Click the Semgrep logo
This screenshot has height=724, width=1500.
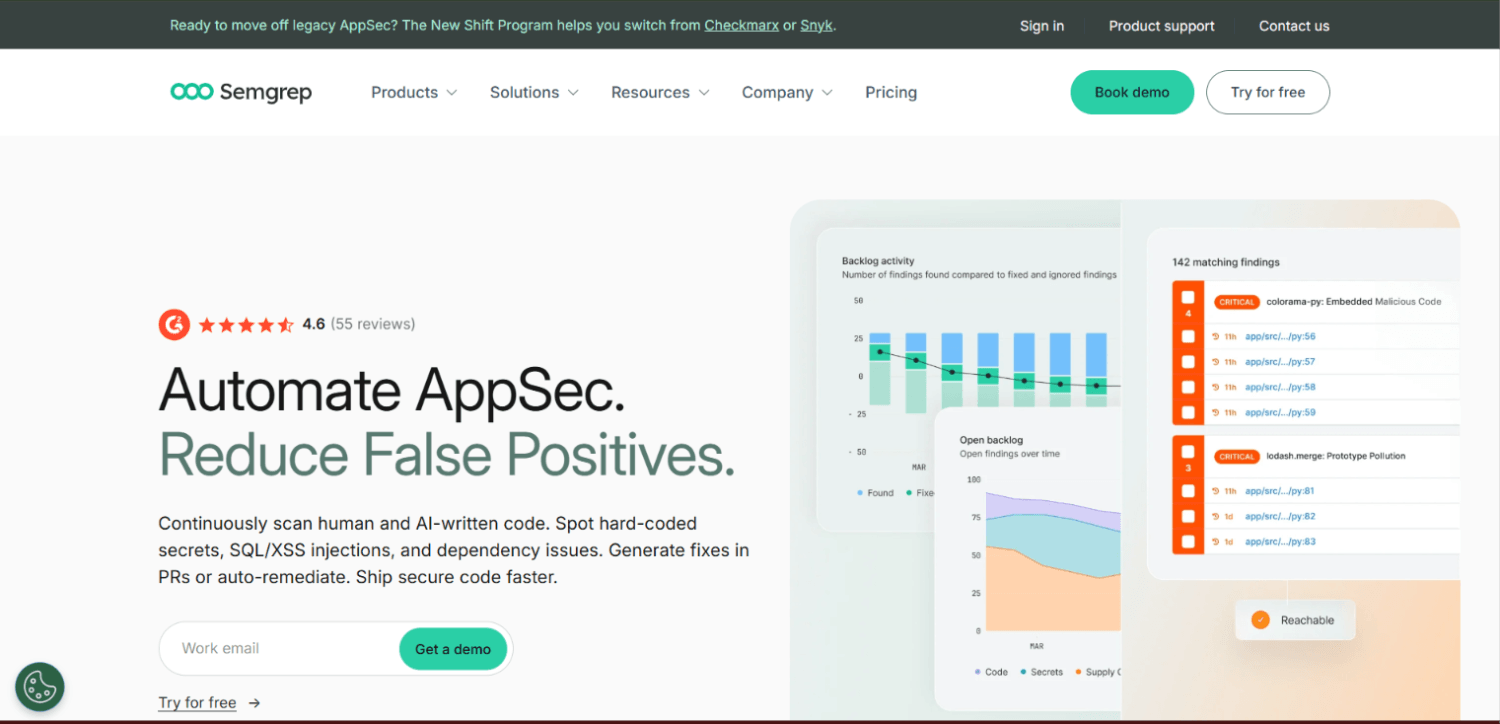[x=241, y=92]
